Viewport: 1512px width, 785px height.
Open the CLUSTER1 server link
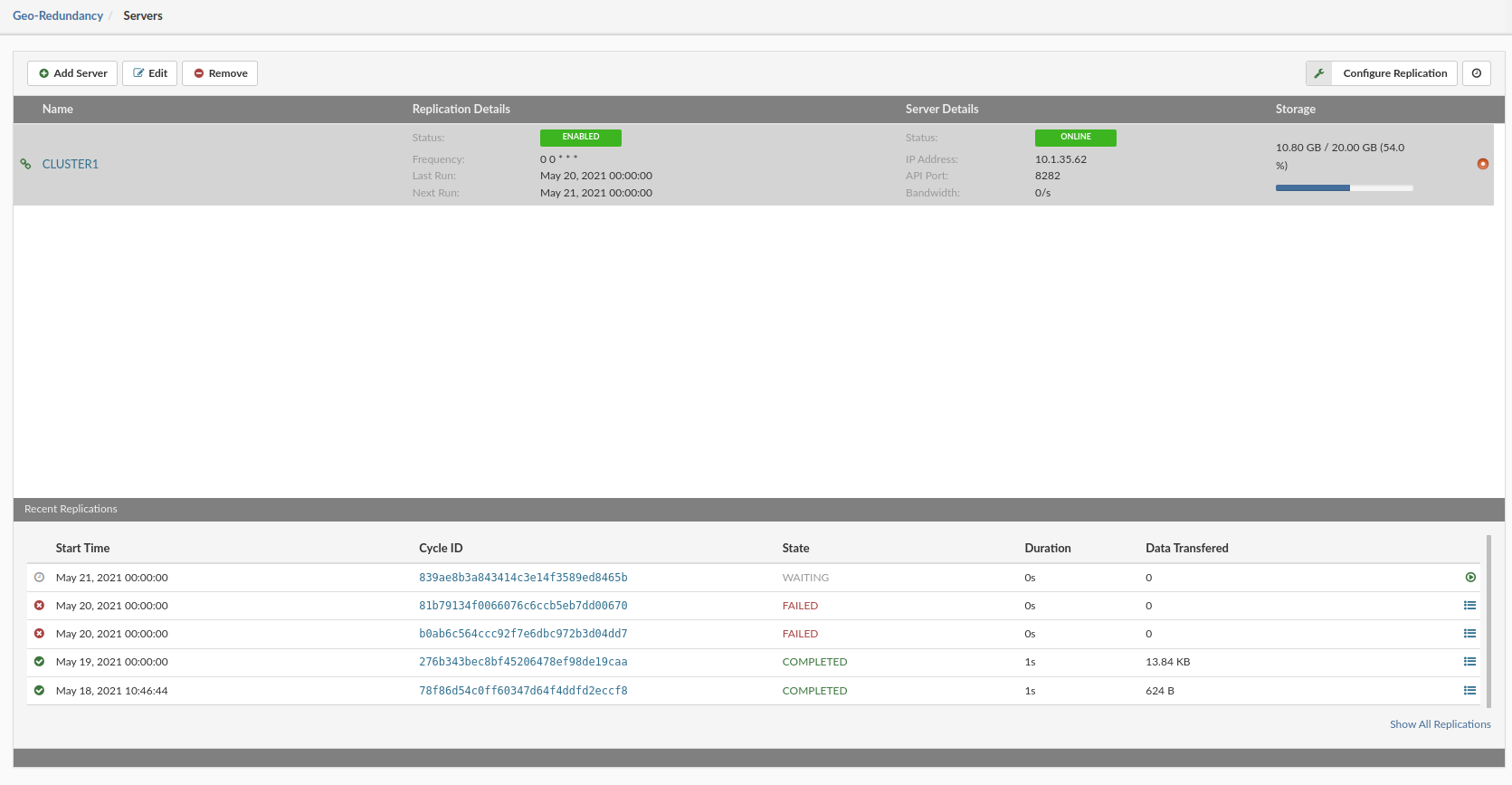point(70,164)
